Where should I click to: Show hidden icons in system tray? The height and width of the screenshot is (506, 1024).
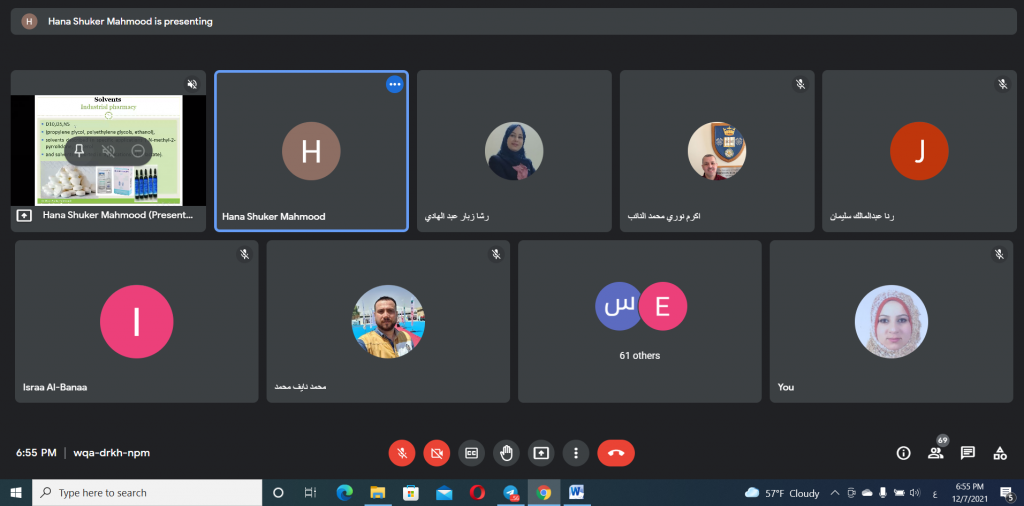(833, 493)
